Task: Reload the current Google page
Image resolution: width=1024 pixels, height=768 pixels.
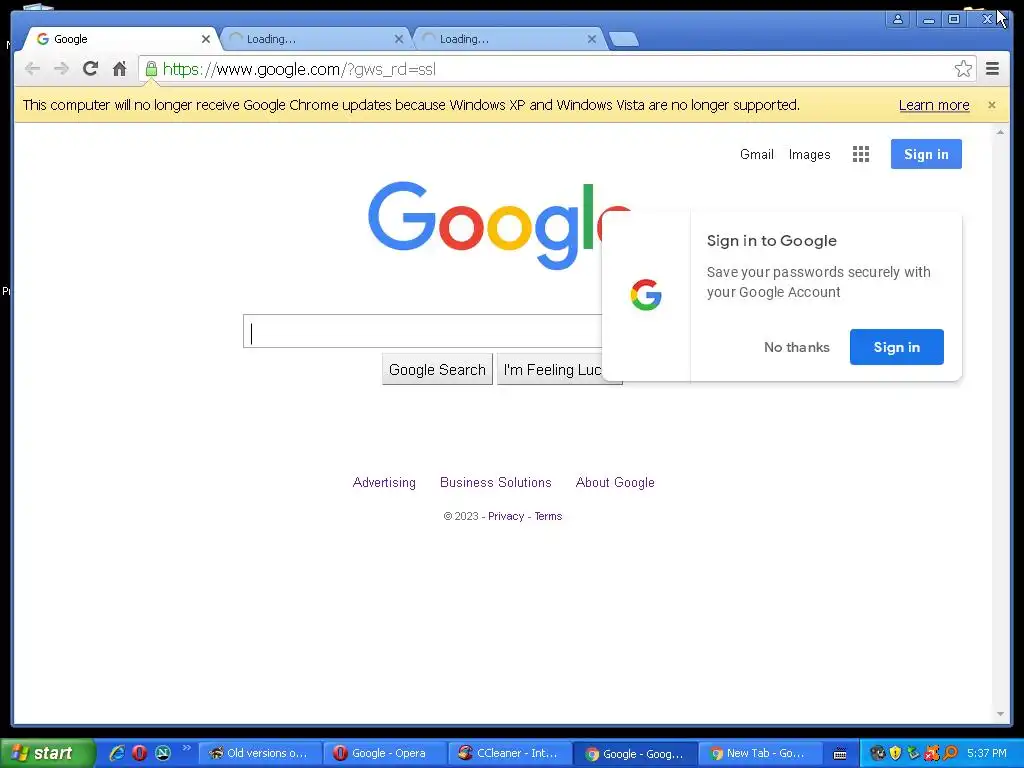Action: 90,69
